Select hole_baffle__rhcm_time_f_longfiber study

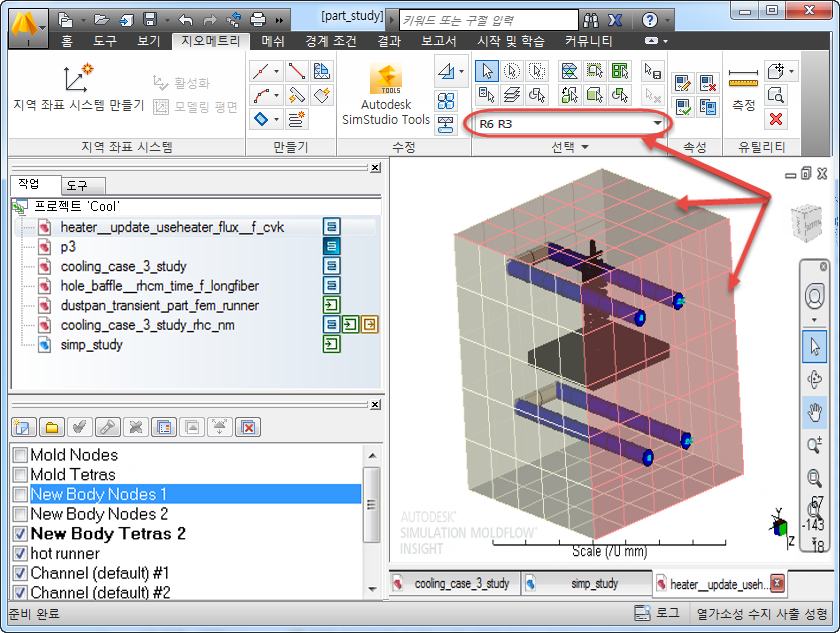tap(160, 285)
